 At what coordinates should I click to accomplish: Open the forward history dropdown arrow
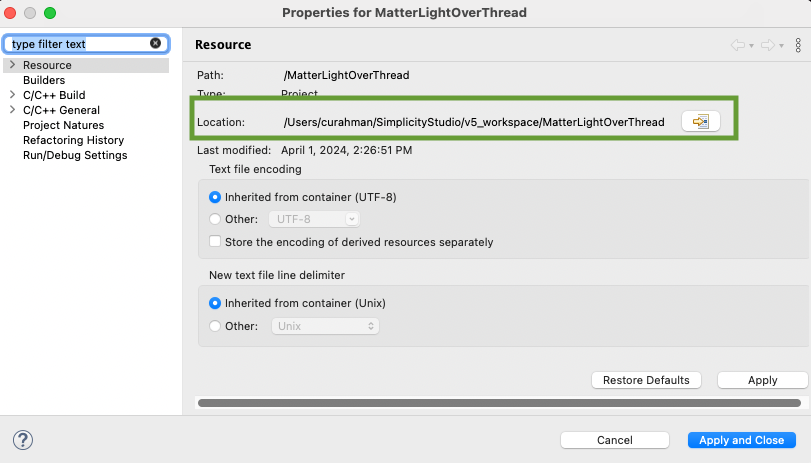click(780, 46)
